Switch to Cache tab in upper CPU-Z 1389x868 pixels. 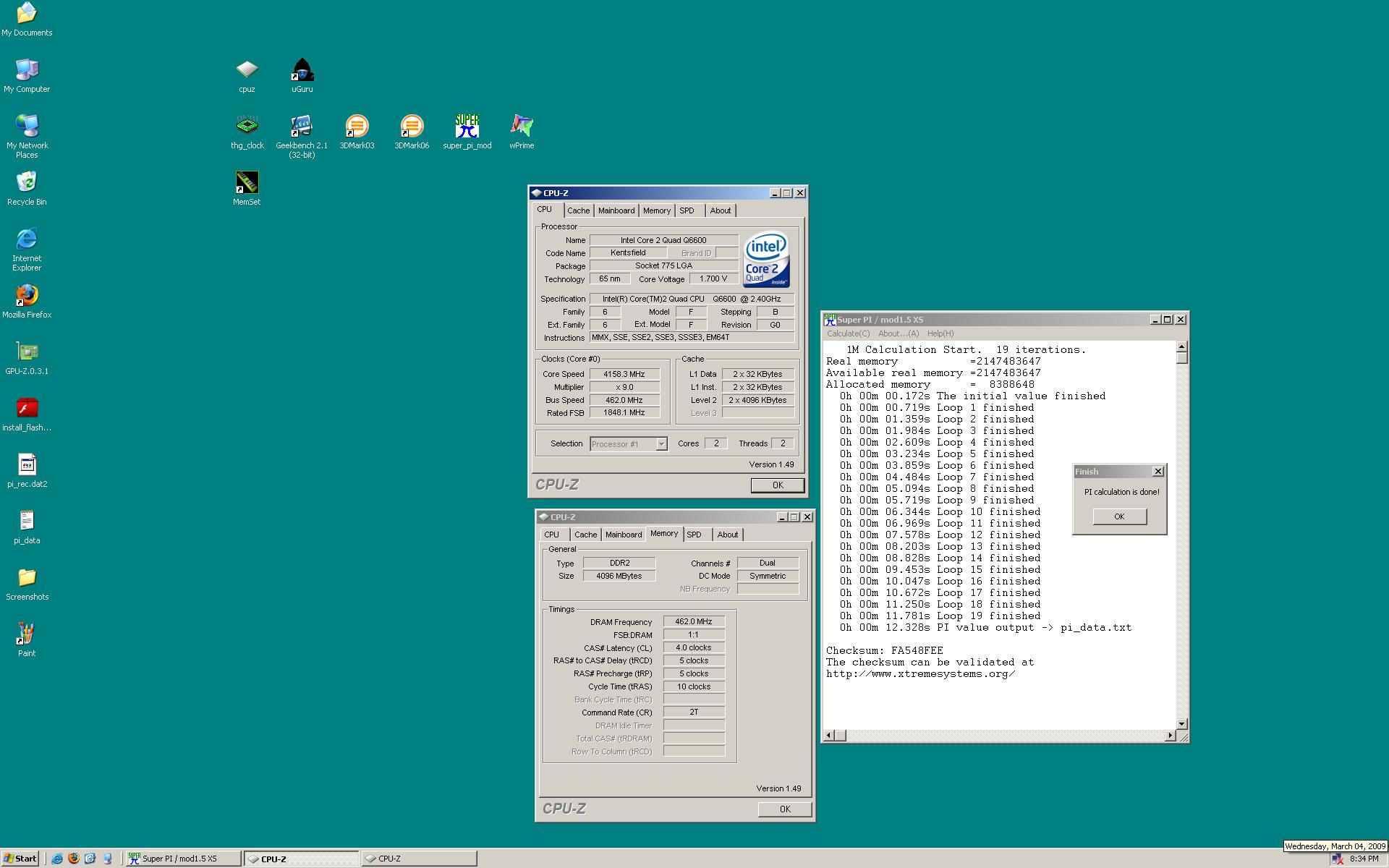point(578,210)
